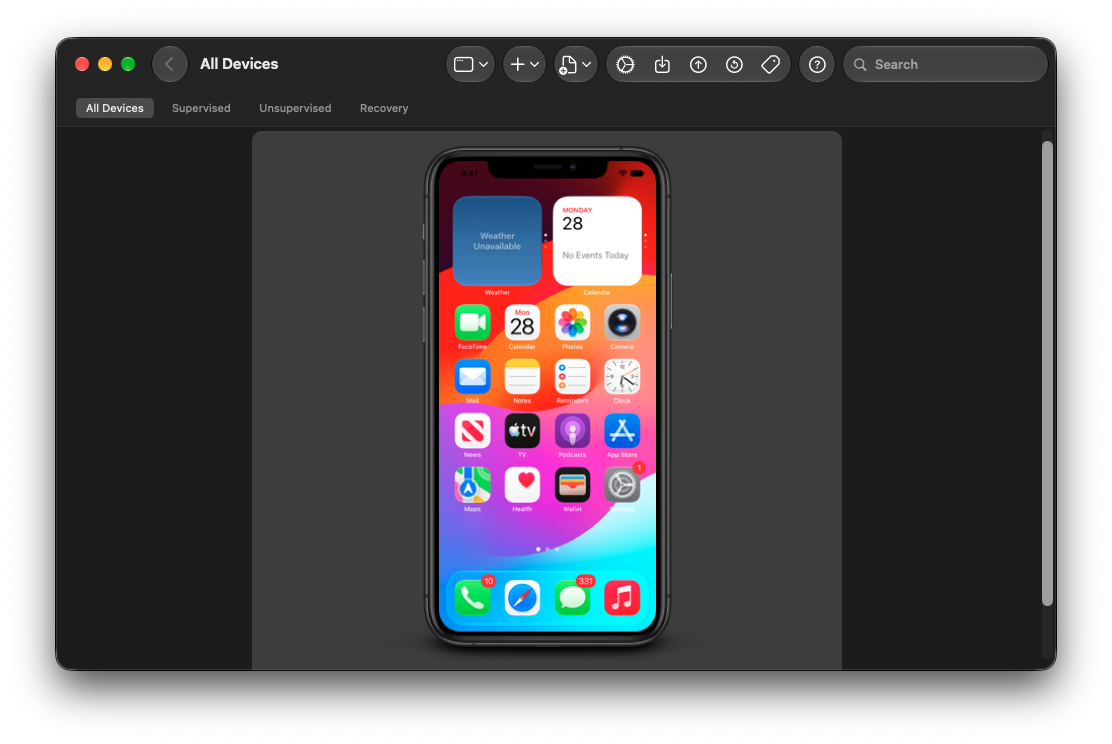Switch to the Supervised tab
The height and width of the screenshot is (744, 1112).
point(201,108)
